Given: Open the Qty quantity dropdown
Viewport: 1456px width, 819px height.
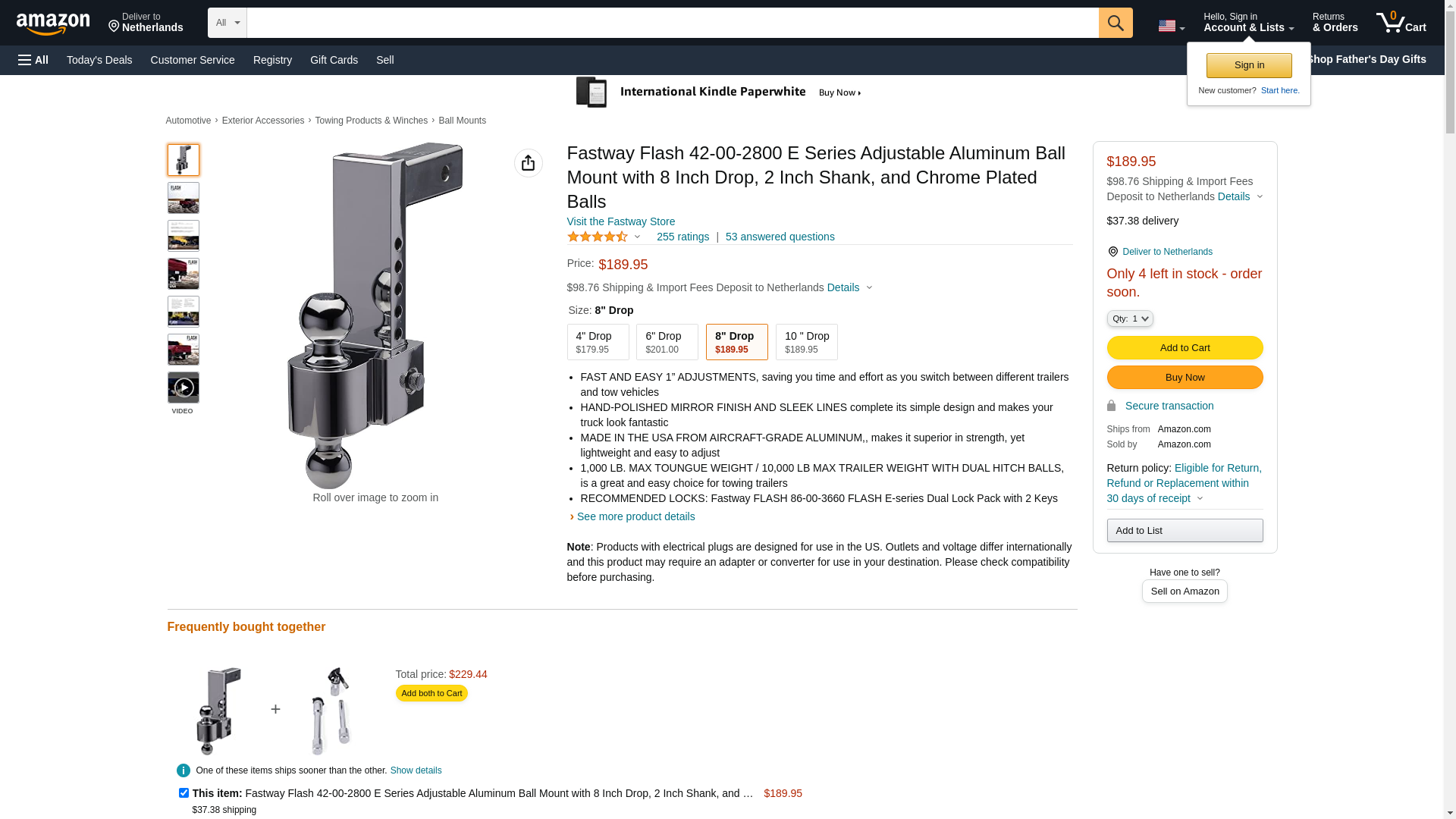Looking at the screenshot, I should [x=1130, y=318].
